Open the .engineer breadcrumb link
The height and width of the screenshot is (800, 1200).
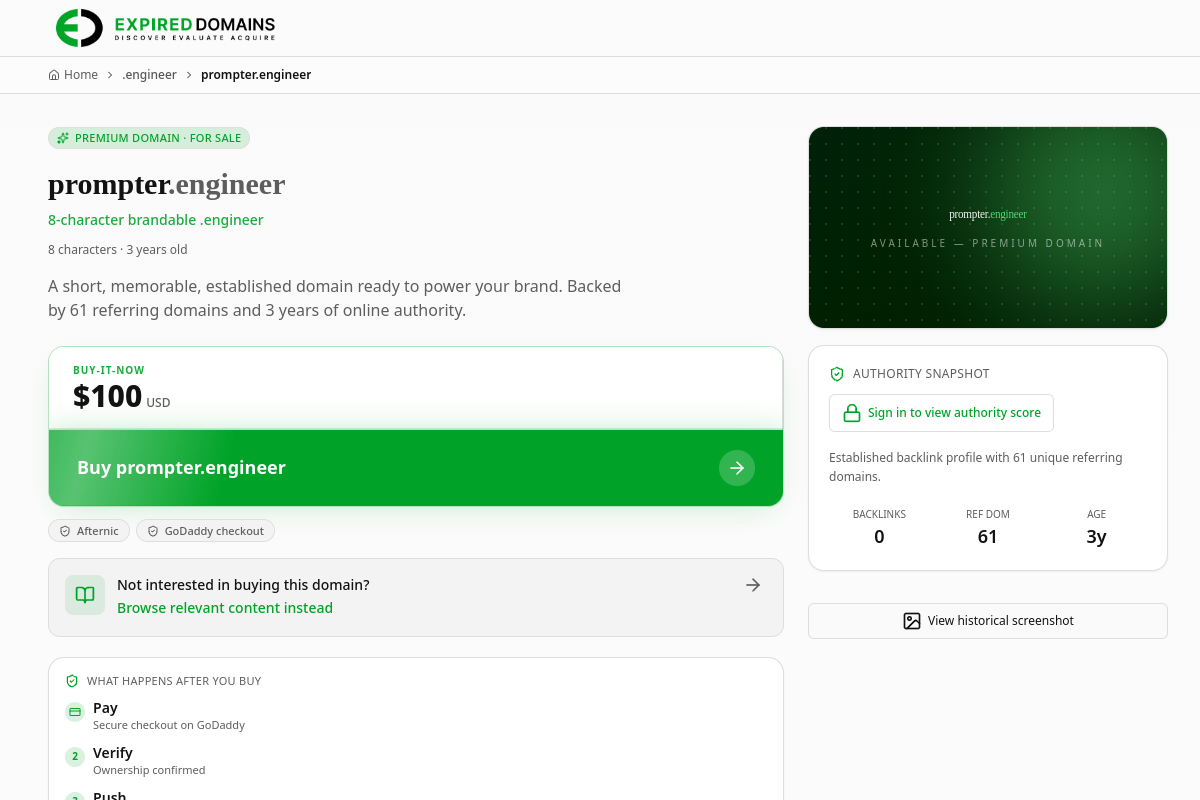[x=150, y=75]
